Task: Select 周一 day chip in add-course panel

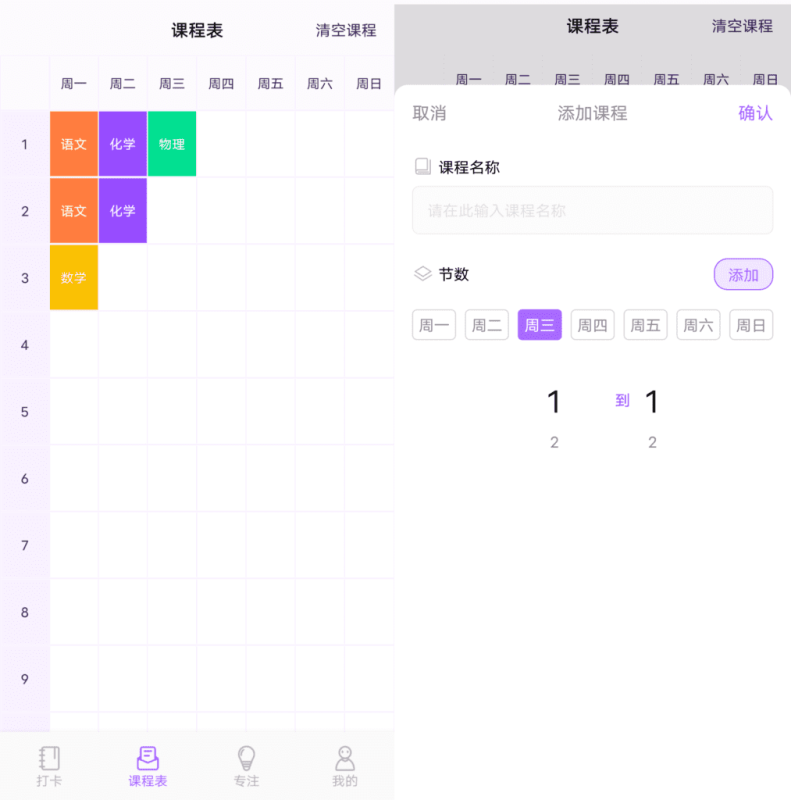Action: point(434,324)
